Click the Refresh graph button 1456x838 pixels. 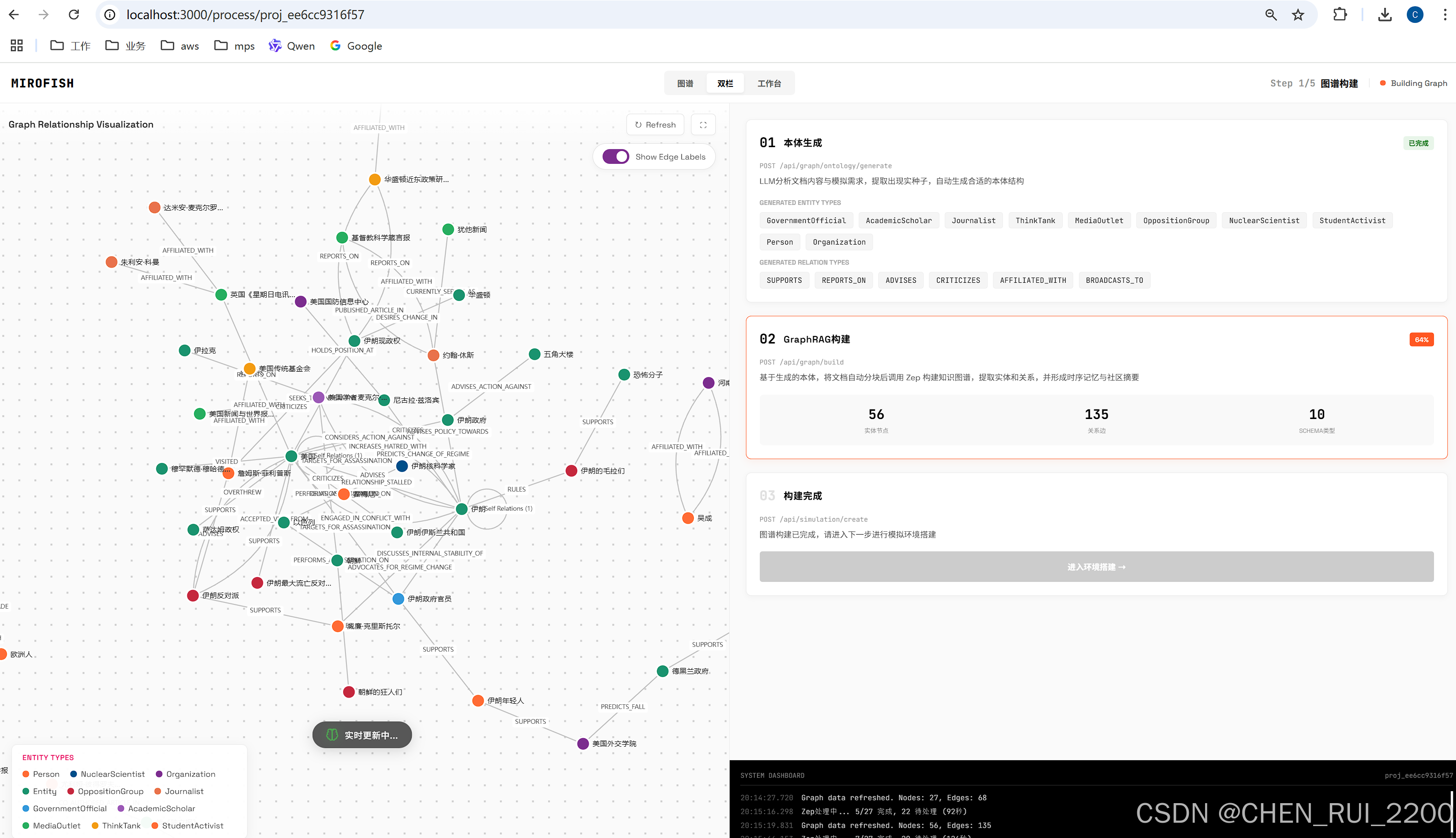click(655, 125)
